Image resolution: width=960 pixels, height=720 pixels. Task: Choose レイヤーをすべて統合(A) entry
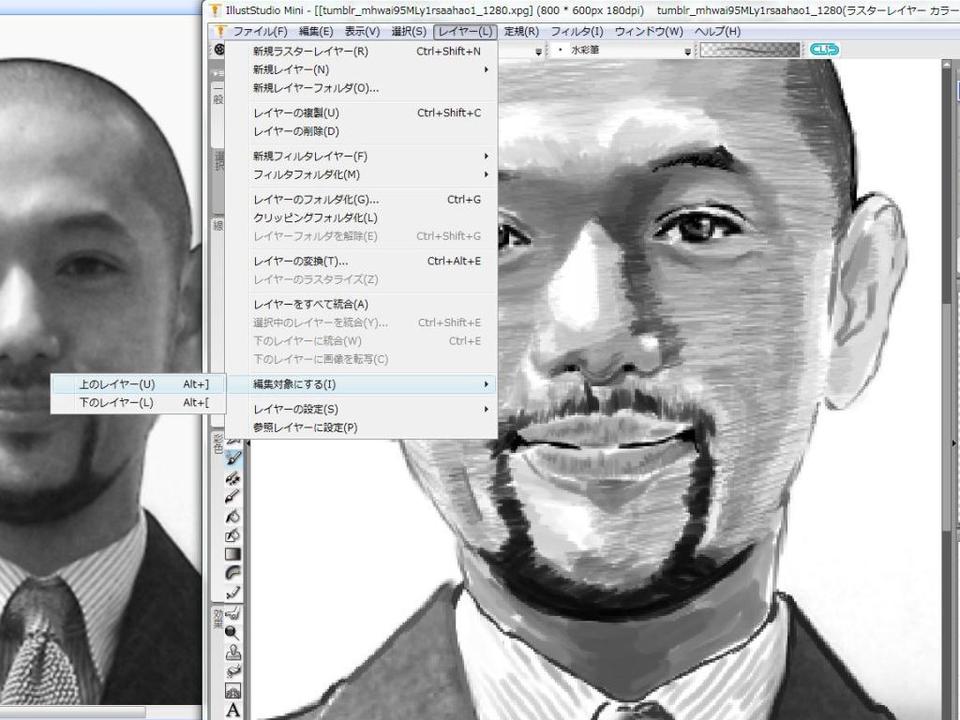pos(361,304)
